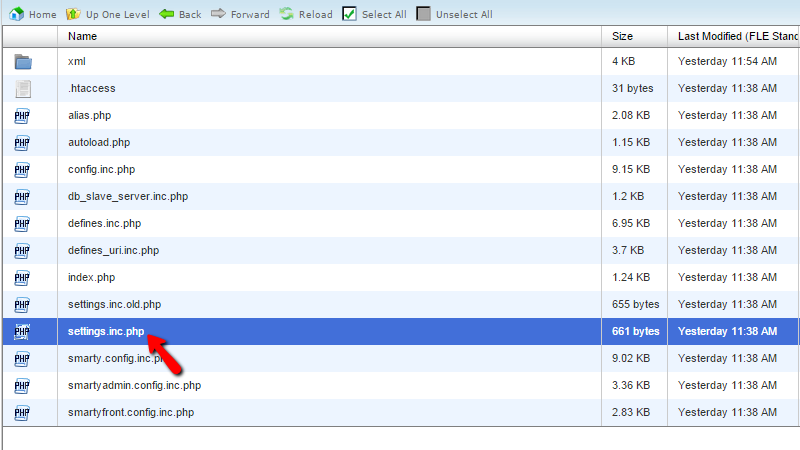Click PHP icon for defines.inc.php

(22, 224)
